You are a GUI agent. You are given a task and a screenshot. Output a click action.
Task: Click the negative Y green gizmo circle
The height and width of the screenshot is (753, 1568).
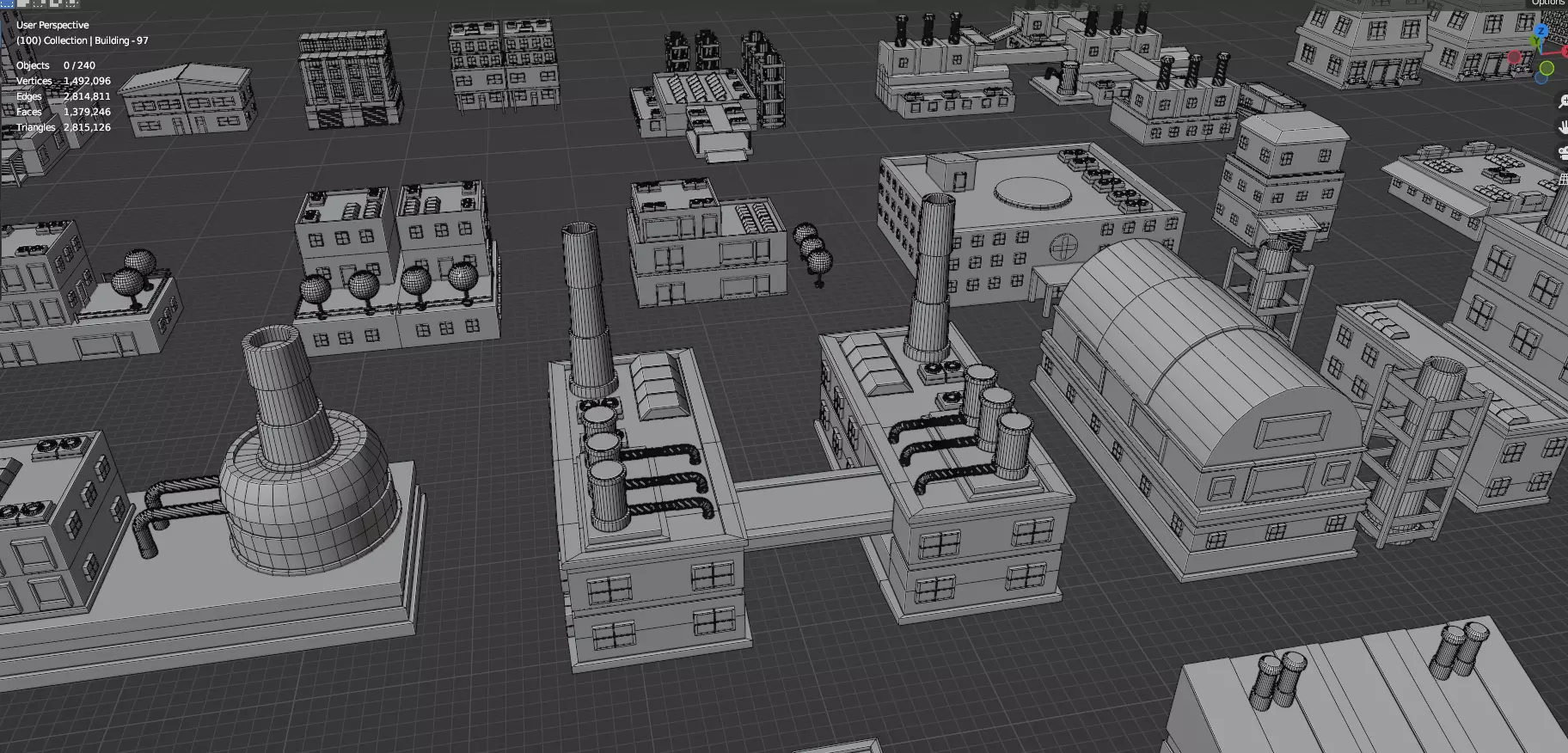coord(1547,68)
